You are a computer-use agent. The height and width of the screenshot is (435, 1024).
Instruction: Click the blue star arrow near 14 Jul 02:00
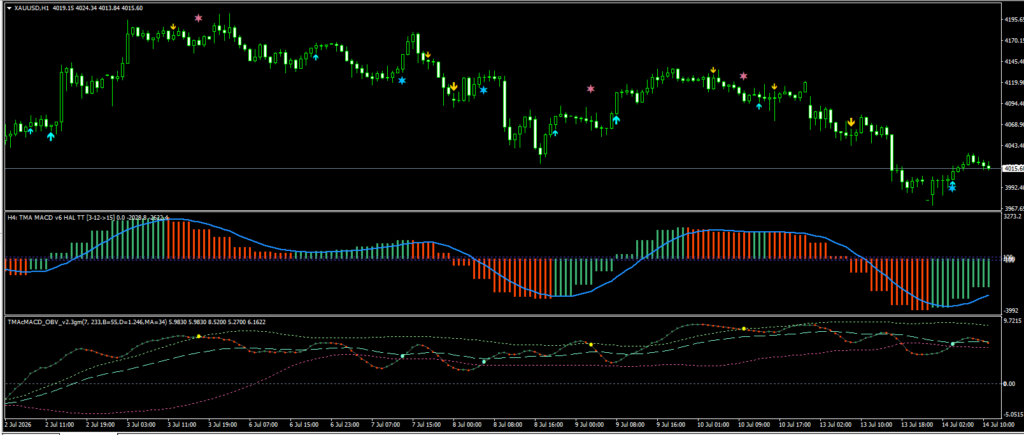[952, 187]
